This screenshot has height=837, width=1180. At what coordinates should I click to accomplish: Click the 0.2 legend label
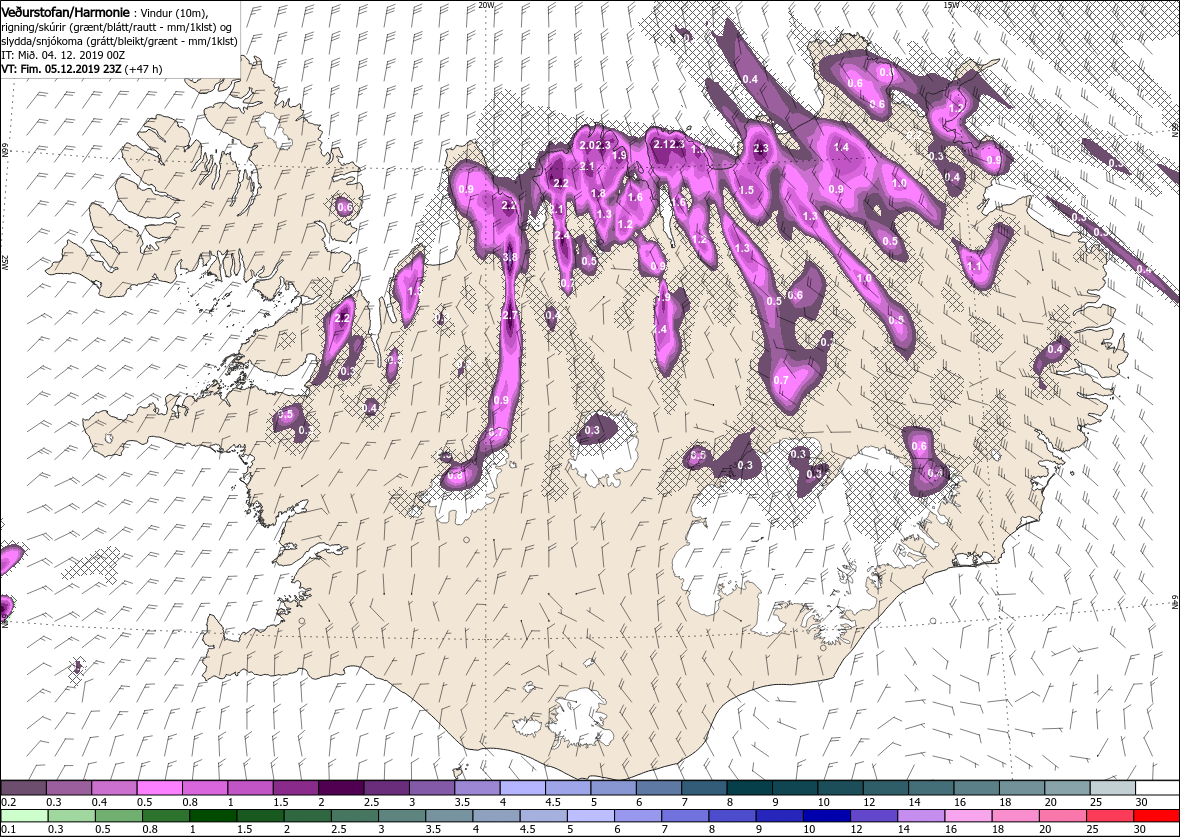point(9,802)
